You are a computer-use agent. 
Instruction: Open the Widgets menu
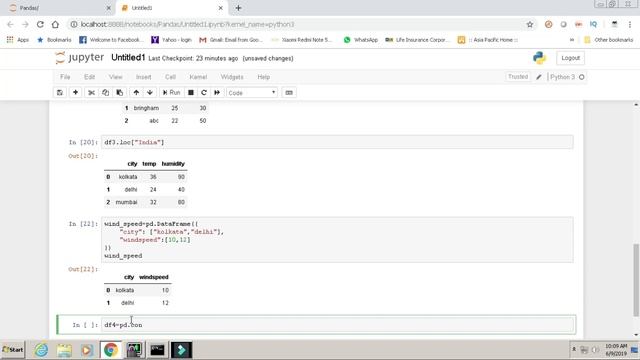point(232,77)
